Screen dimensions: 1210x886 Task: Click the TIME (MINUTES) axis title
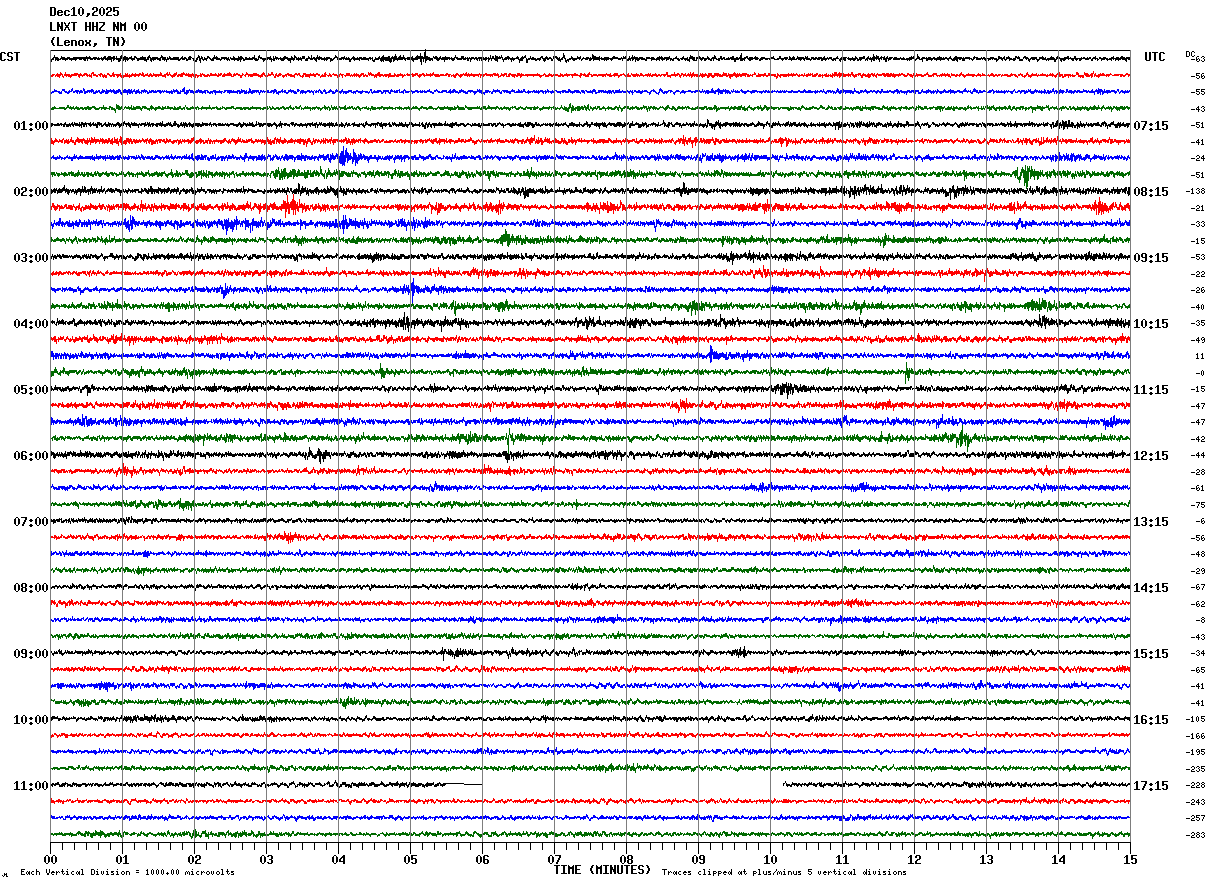pos(602,870)
